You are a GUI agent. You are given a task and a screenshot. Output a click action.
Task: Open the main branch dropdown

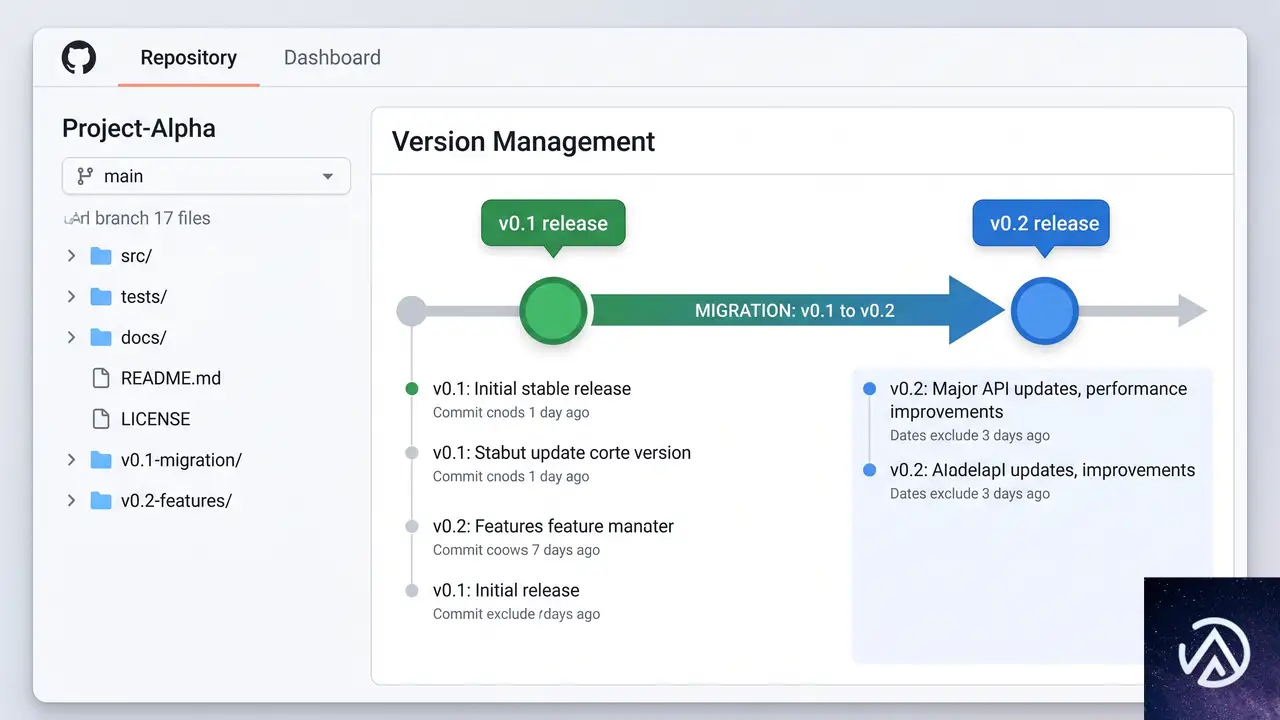[206, 176]
